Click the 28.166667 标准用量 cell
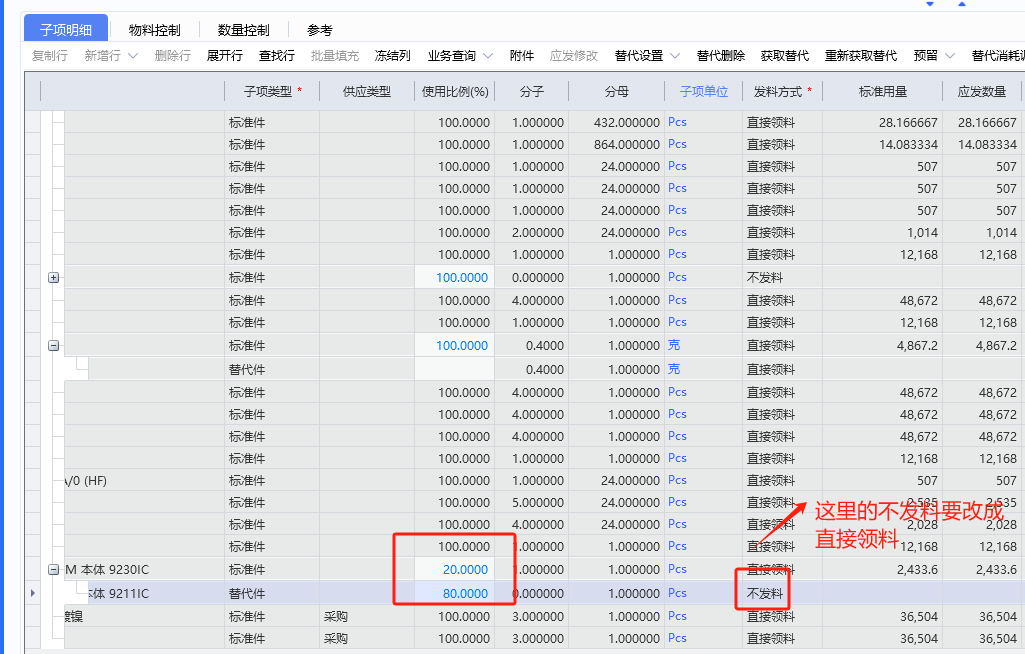Screen dimensions: 1025x654 pos(882,122)
